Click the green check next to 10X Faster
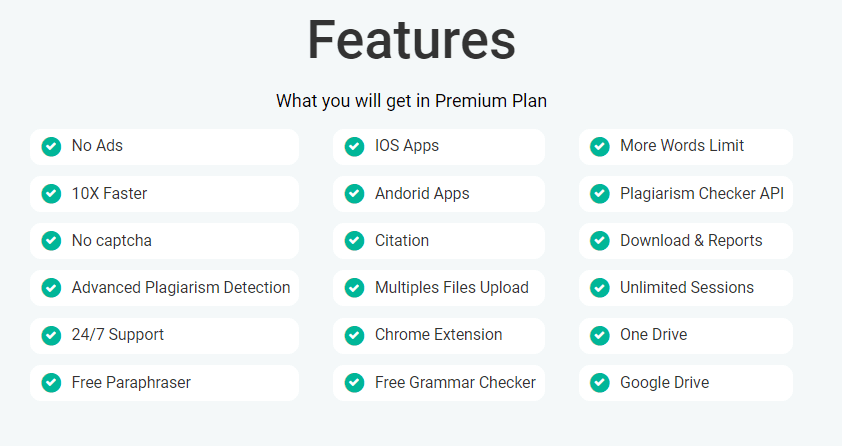The height and width of the screenshot is (446, 842). pyautogui.click(x=51, y=194)
